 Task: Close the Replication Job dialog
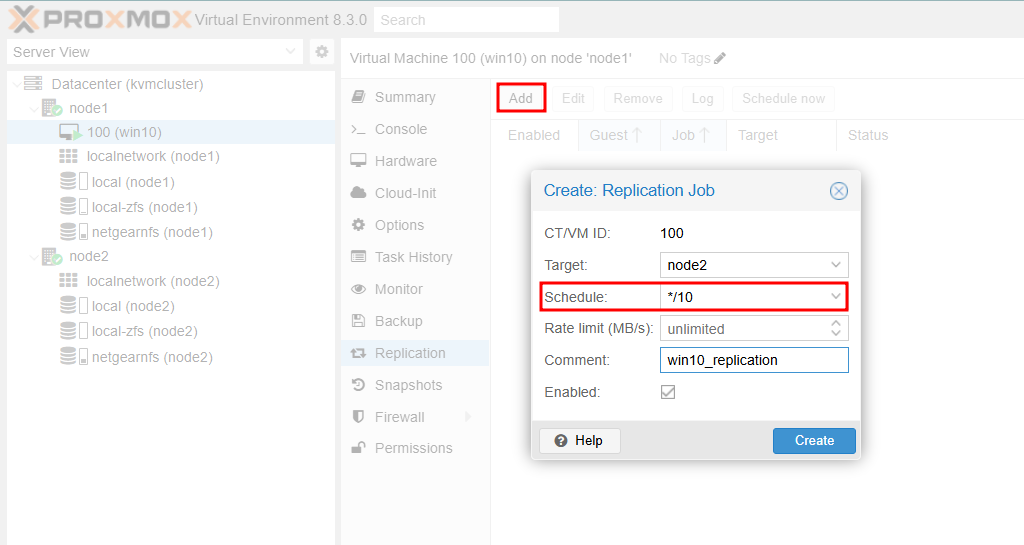click(839, 191)
